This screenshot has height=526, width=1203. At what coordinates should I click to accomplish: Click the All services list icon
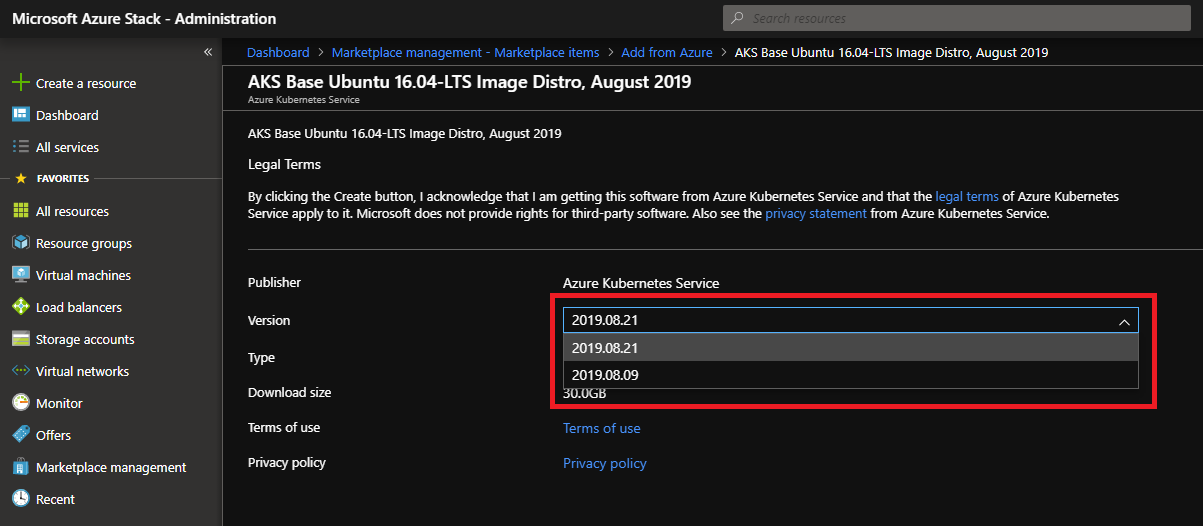(x=20, y=147)
